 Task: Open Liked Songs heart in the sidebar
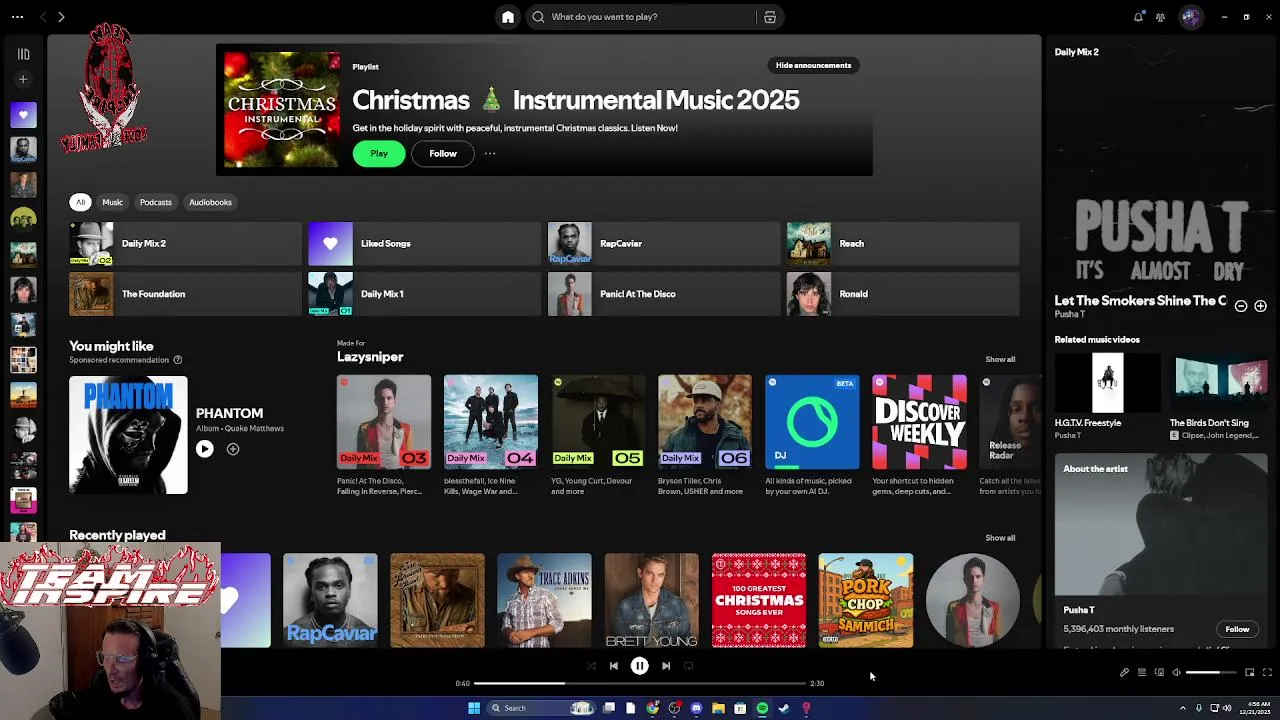pyautogui.click(x=24, y=115)
